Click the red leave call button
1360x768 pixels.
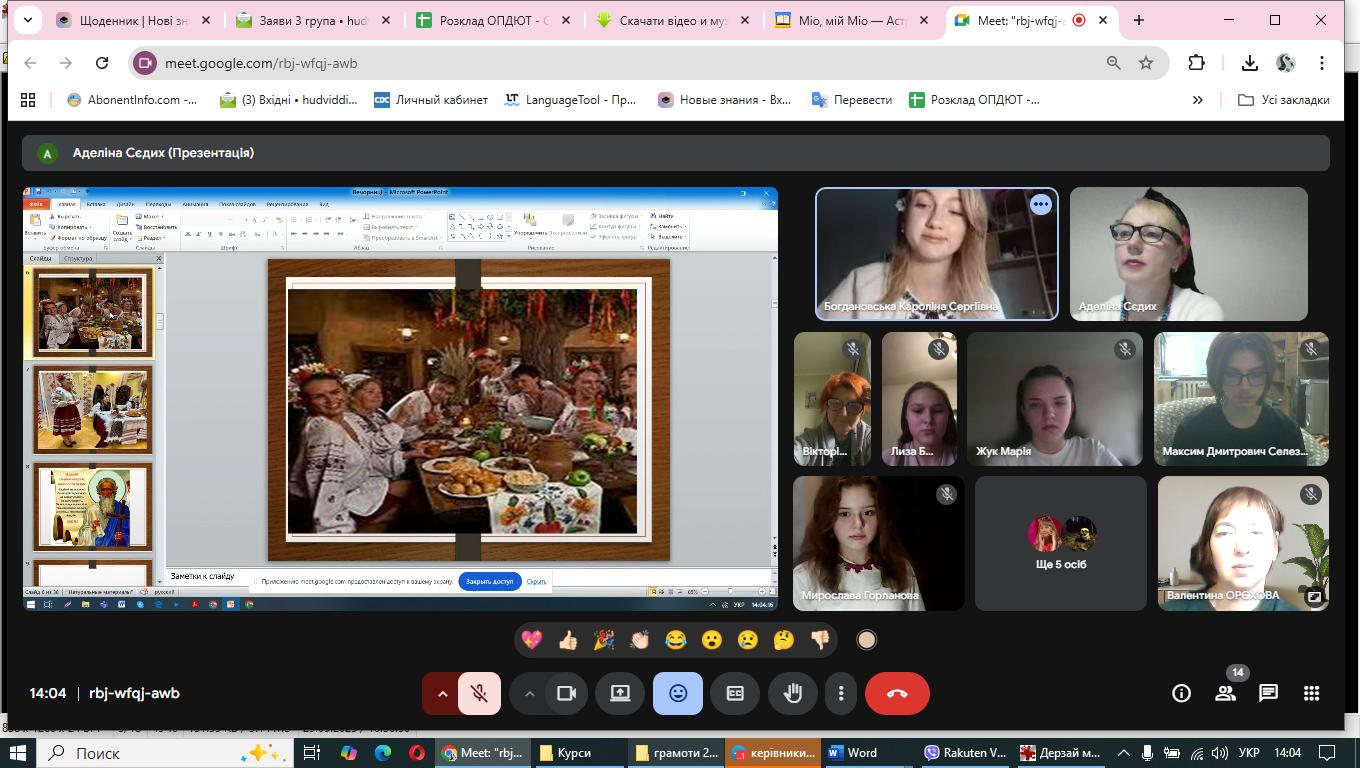(897, 693)
